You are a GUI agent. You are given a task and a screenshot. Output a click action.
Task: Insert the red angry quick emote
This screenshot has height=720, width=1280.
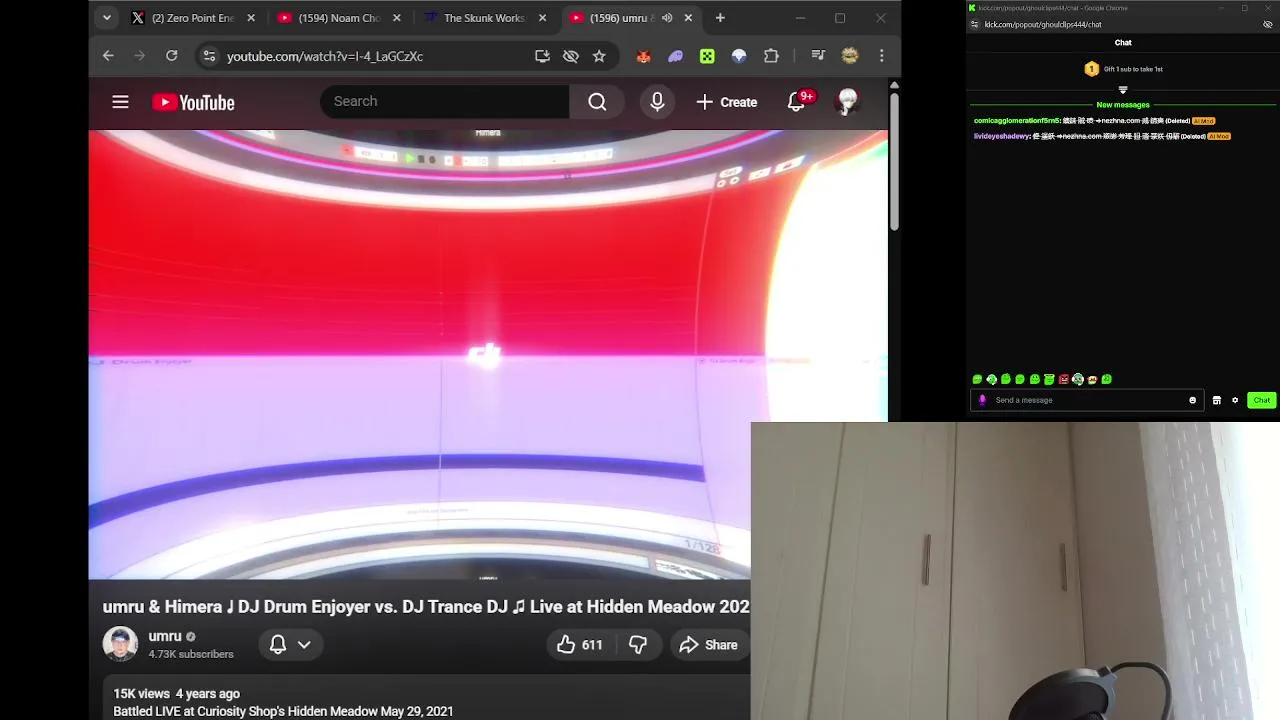point(1063,379)
